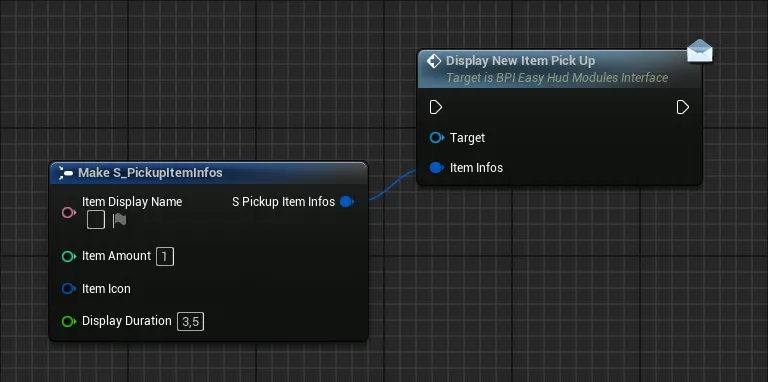
Task: Click the 'Item Infos' pin label
Action: point(477,167)
